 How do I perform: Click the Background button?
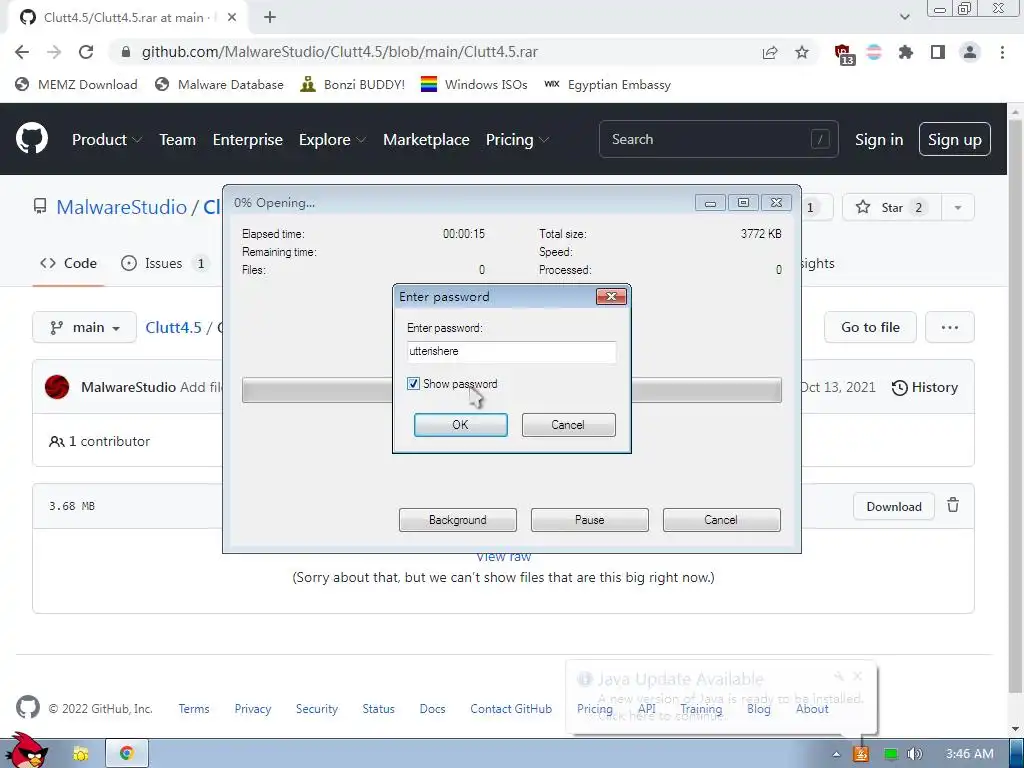click(x=458, y=520)
